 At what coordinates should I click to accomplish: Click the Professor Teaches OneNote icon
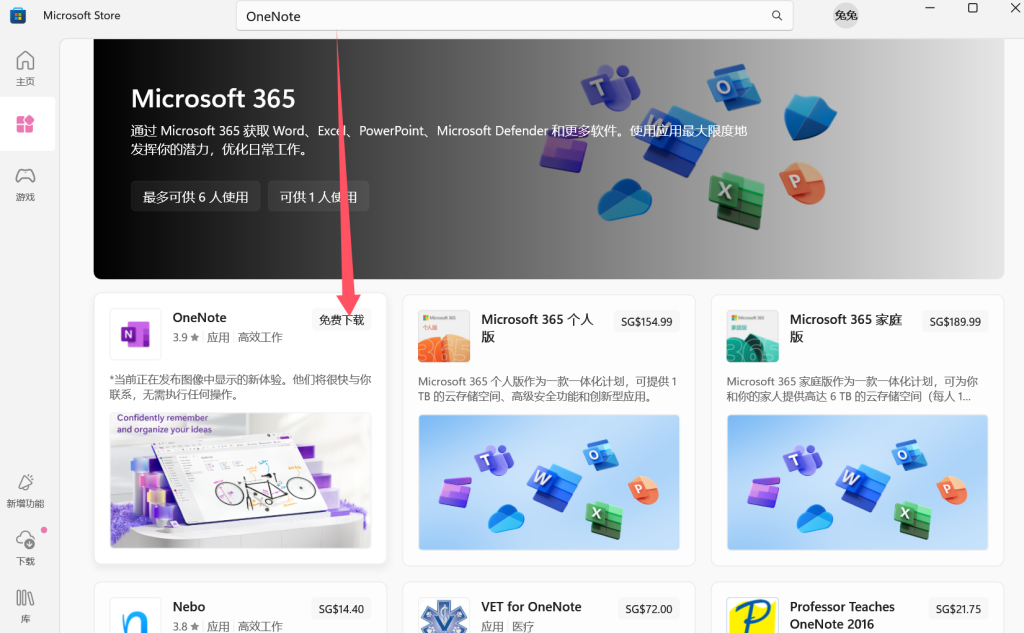(752, 615)
